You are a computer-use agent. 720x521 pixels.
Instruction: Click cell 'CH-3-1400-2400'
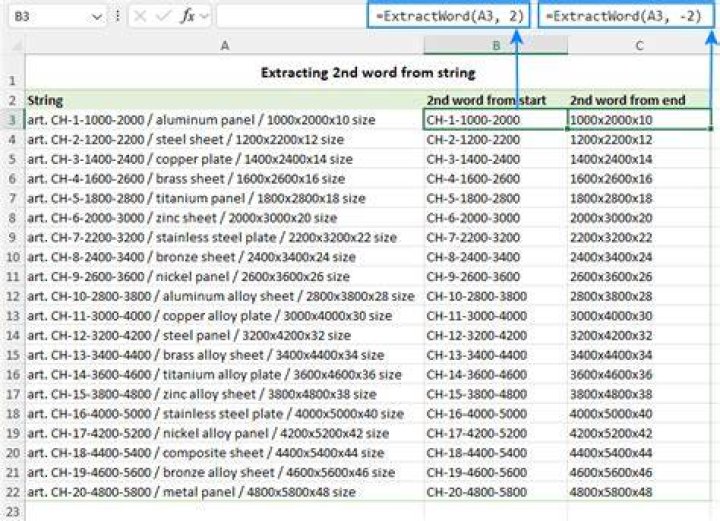495,159
